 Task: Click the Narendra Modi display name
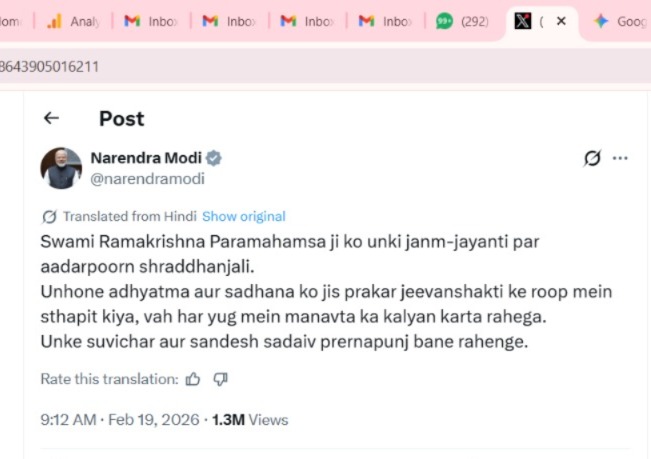(x=146, y=158)
